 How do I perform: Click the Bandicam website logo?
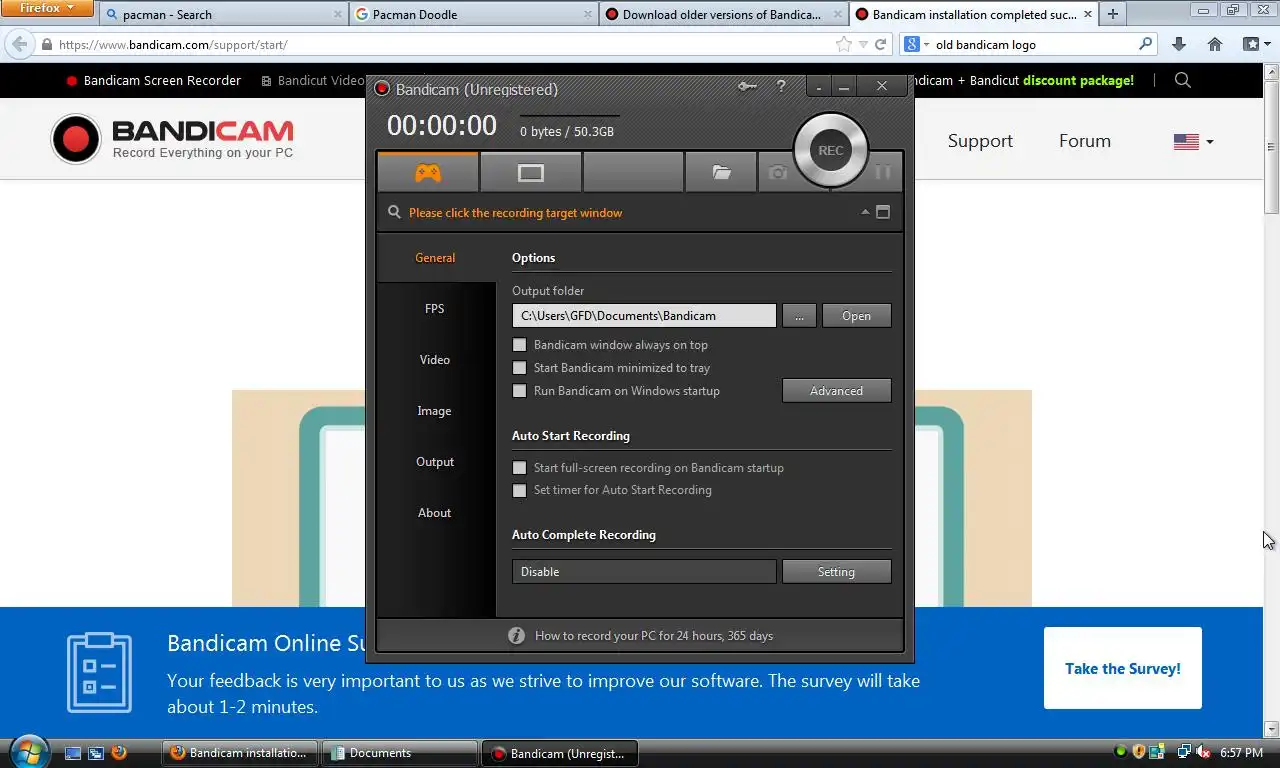[x=173, y=139]
